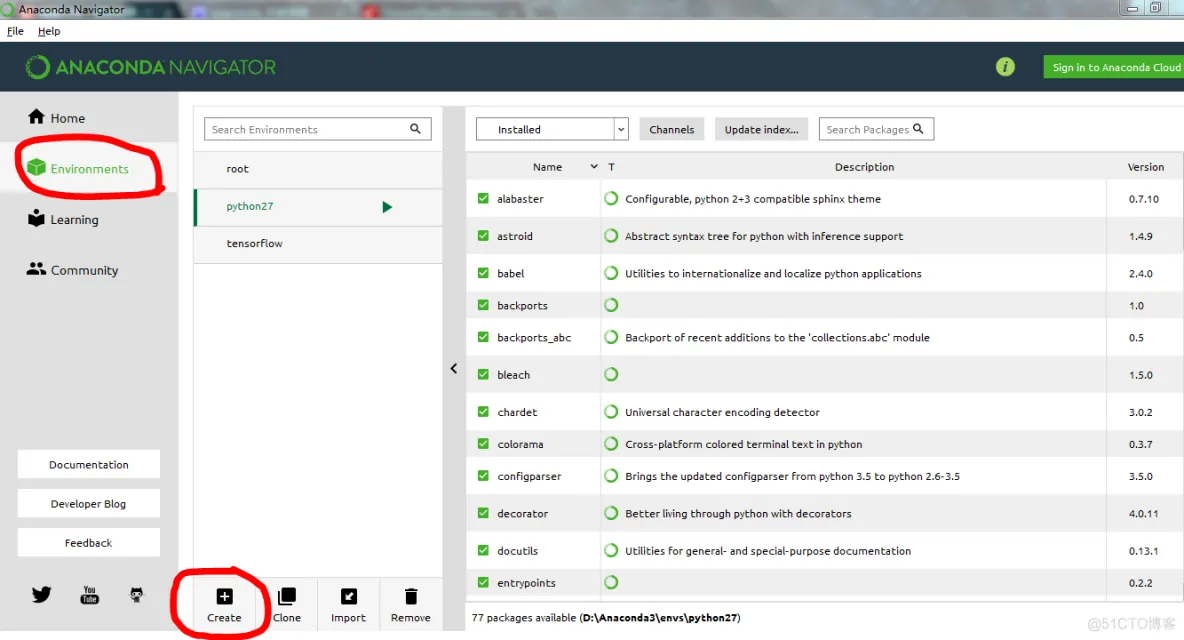This screenshot has width=1184, height=640.
Task: Click the chardet package type circle icon
Action: click(x=612, y=412)
